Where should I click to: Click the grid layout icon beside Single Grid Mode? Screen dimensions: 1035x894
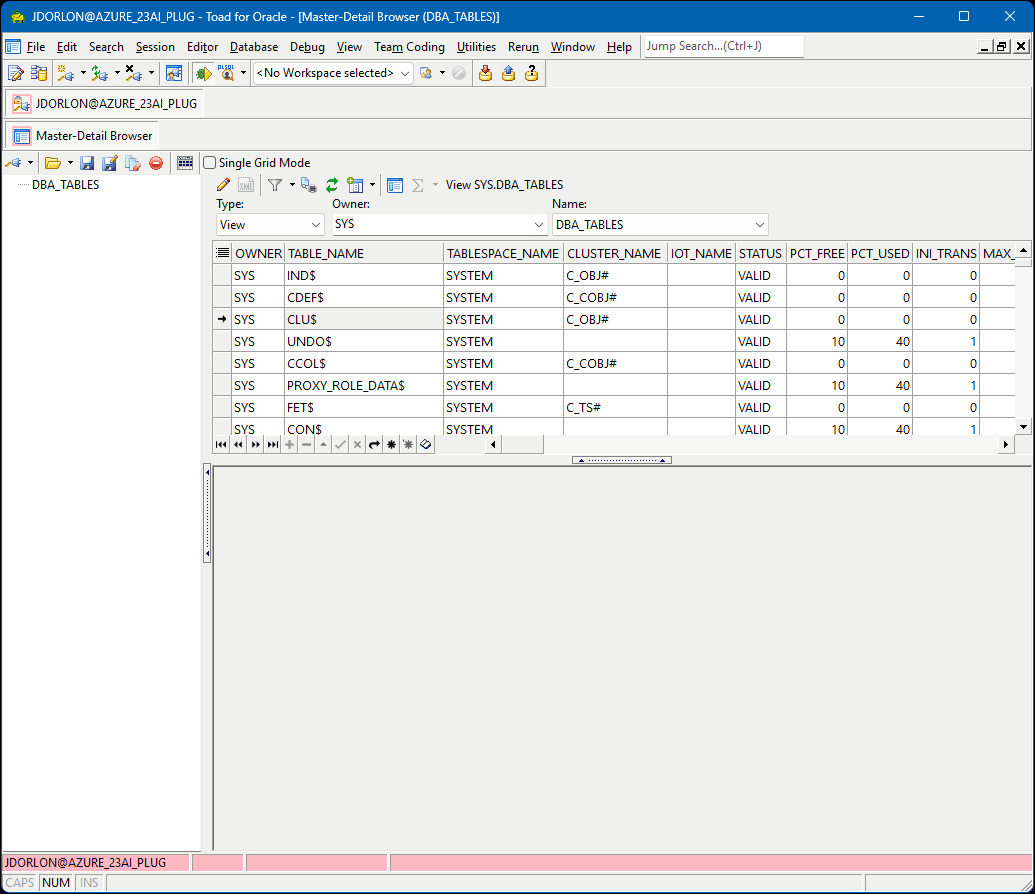(x=185, y=162)
